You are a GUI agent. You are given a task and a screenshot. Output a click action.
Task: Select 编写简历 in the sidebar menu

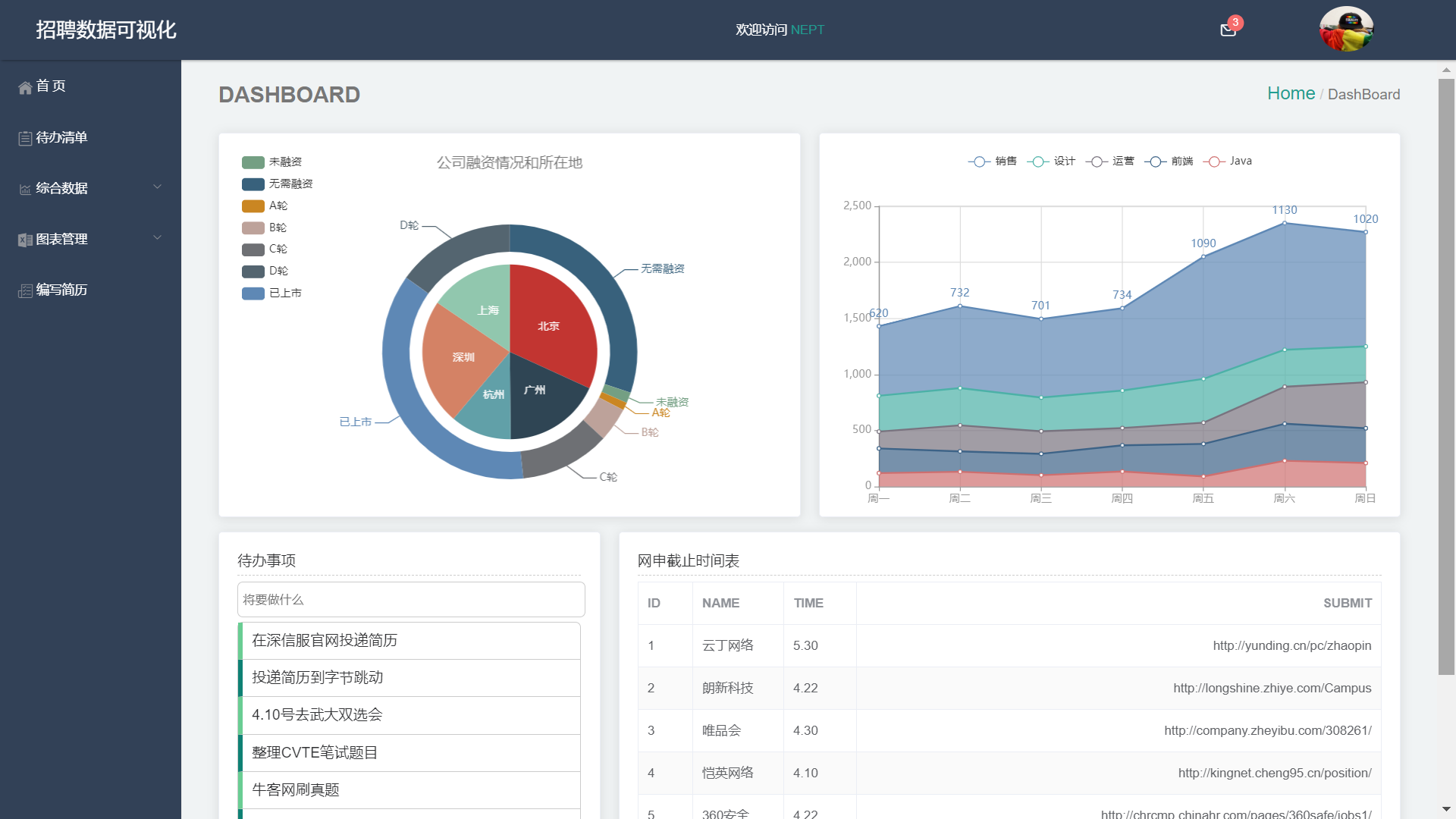(61, 290)
